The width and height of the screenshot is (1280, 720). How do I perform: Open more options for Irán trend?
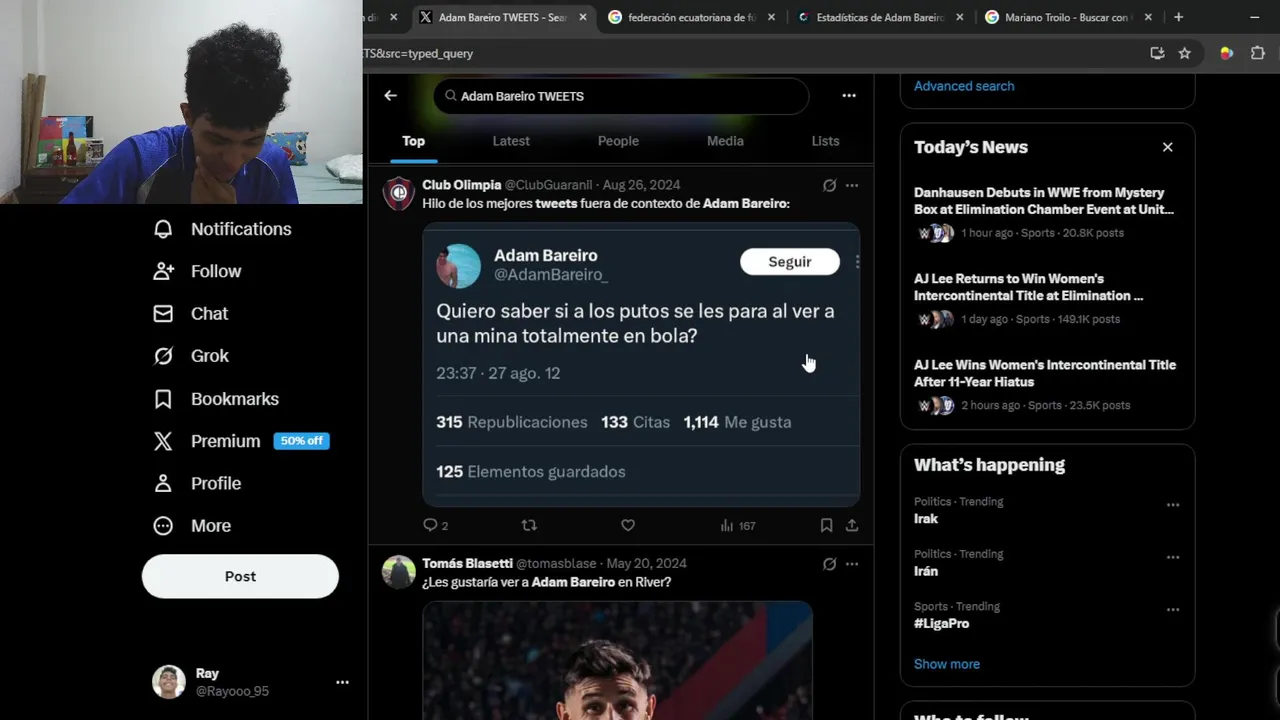[1173, 557]
